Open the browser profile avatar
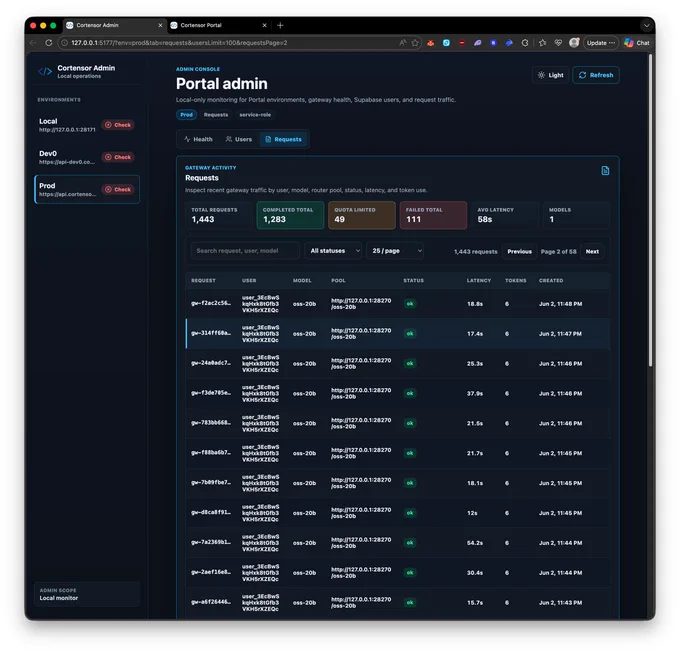The image size is (680, 653). 574,42
